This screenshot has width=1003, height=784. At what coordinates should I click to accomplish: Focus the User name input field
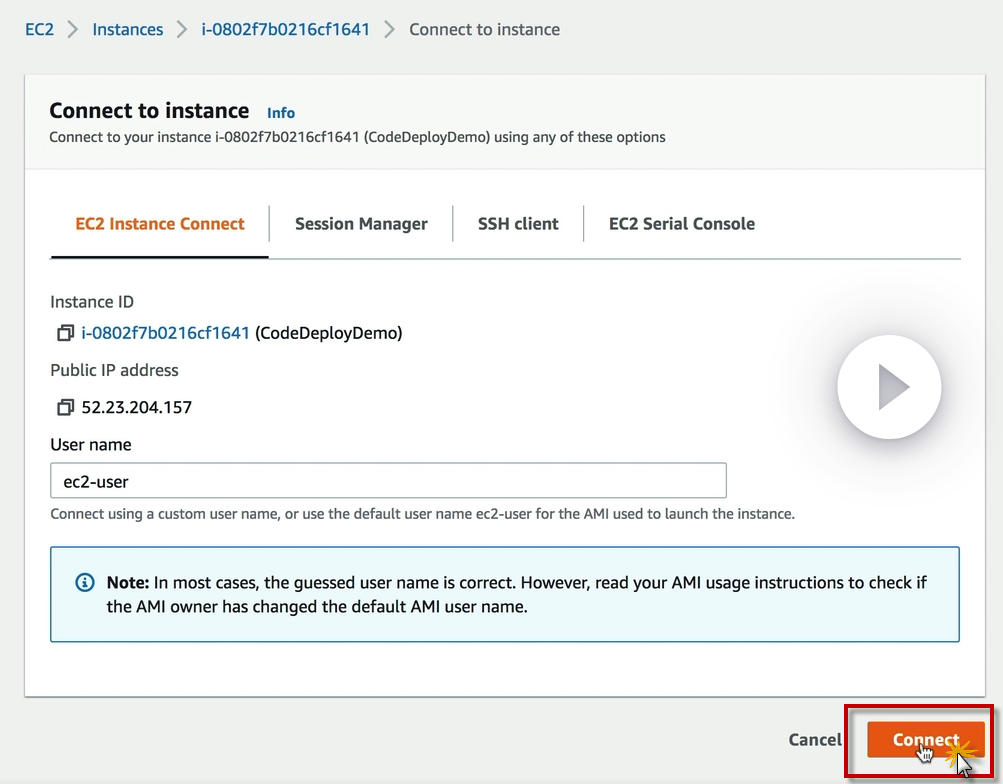pyautogui.click(x=388, y=481)
